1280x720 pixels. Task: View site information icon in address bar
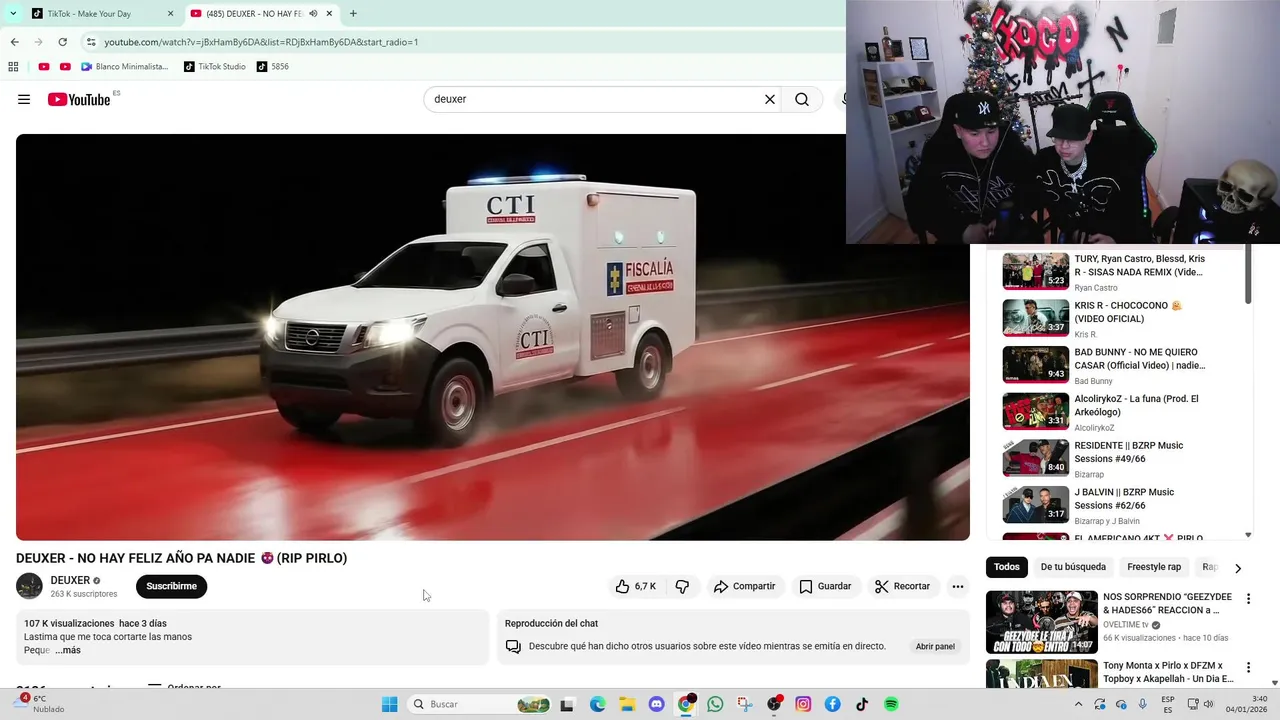pyautogui.click(x=91, y=42)
